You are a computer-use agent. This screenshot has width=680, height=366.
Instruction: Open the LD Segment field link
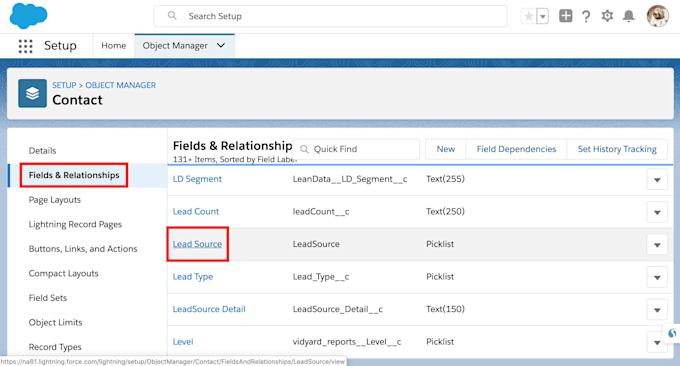pos(197,179)
